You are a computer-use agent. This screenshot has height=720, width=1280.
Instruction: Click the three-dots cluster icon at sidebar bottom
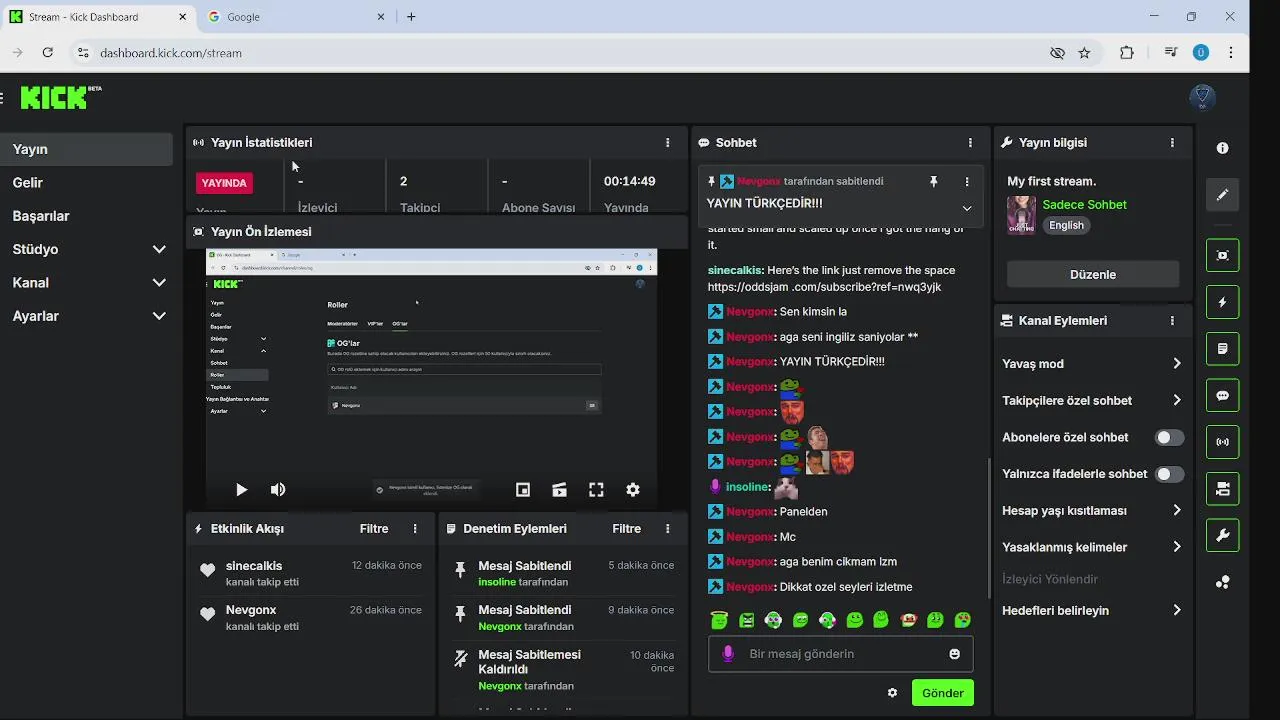click(x=1222, y=582)
